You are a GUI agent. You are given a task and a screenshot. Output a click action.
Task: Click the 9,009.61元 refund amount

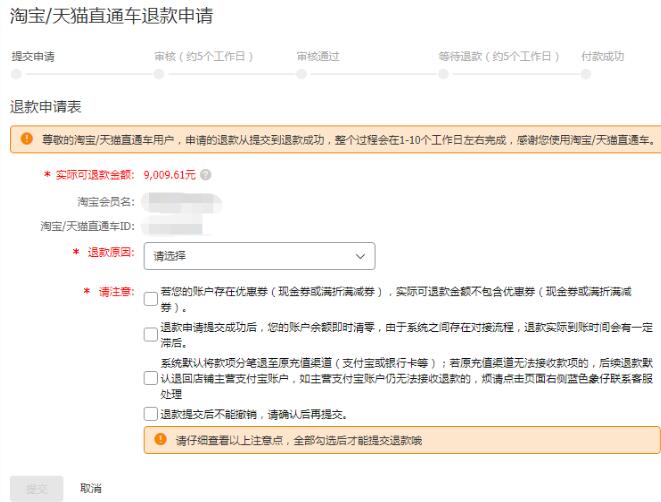point(169,175)
